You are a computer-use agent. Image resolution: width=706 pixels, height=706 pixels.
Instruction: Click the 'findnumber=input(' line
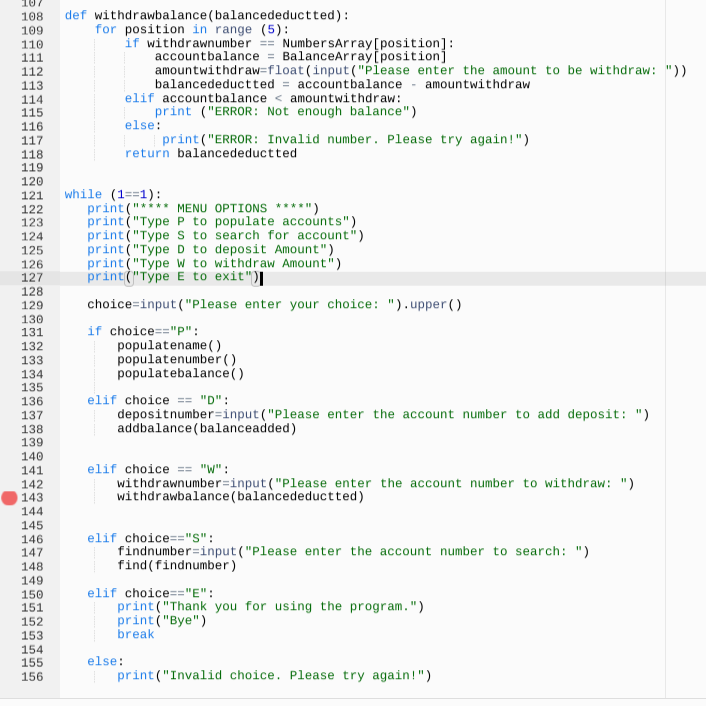tap(353, 551)
